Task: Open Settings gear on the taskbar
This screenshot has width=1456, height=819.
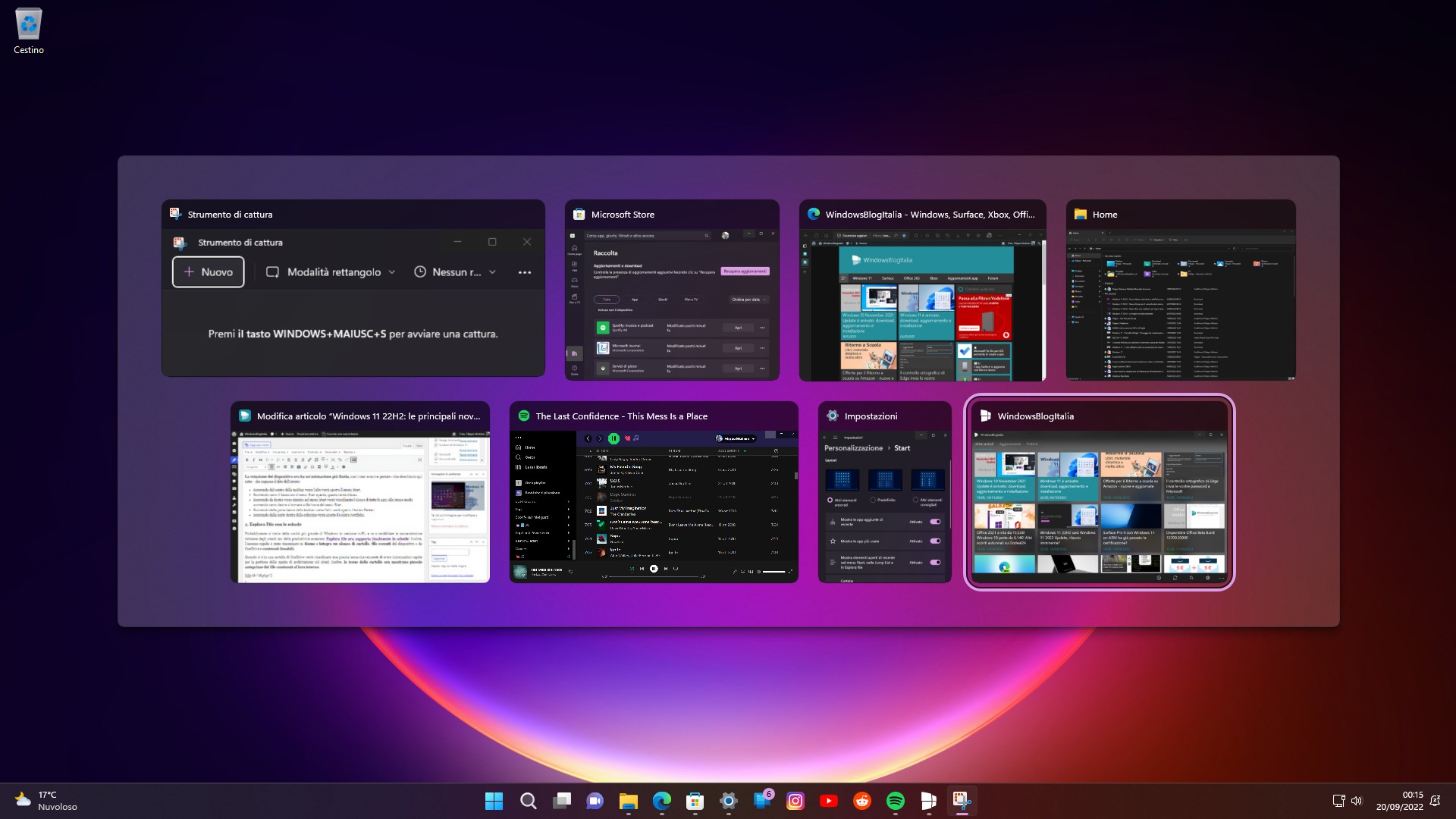Action: pyautogui.click(x=729, y=801)
